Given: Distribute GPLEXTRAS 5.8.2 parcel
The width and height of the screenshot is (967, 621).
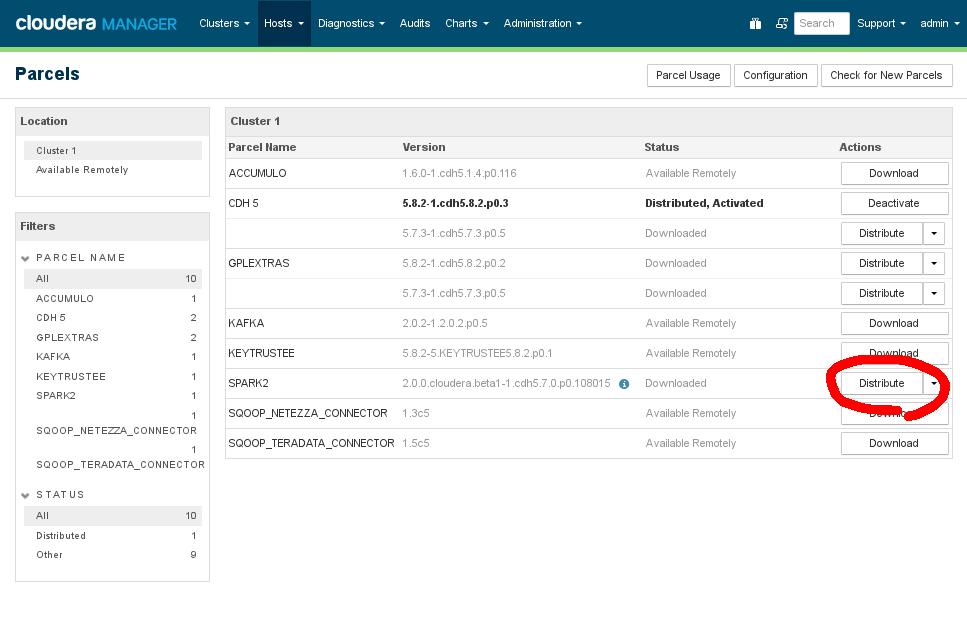Looking at the screenshot, I should pos(882,263).
